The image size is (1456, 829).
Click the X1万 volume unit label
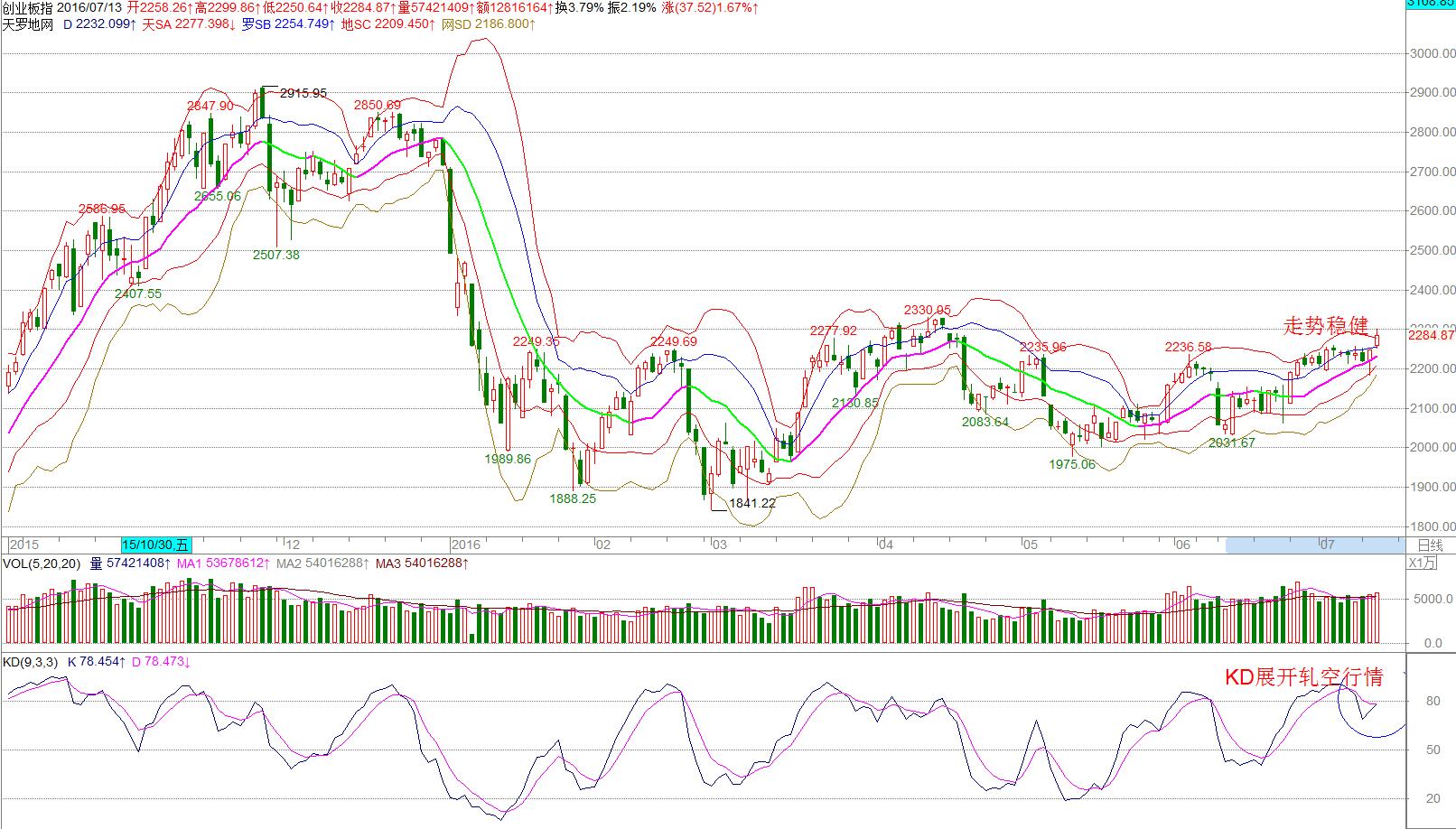pos(1423,564)
